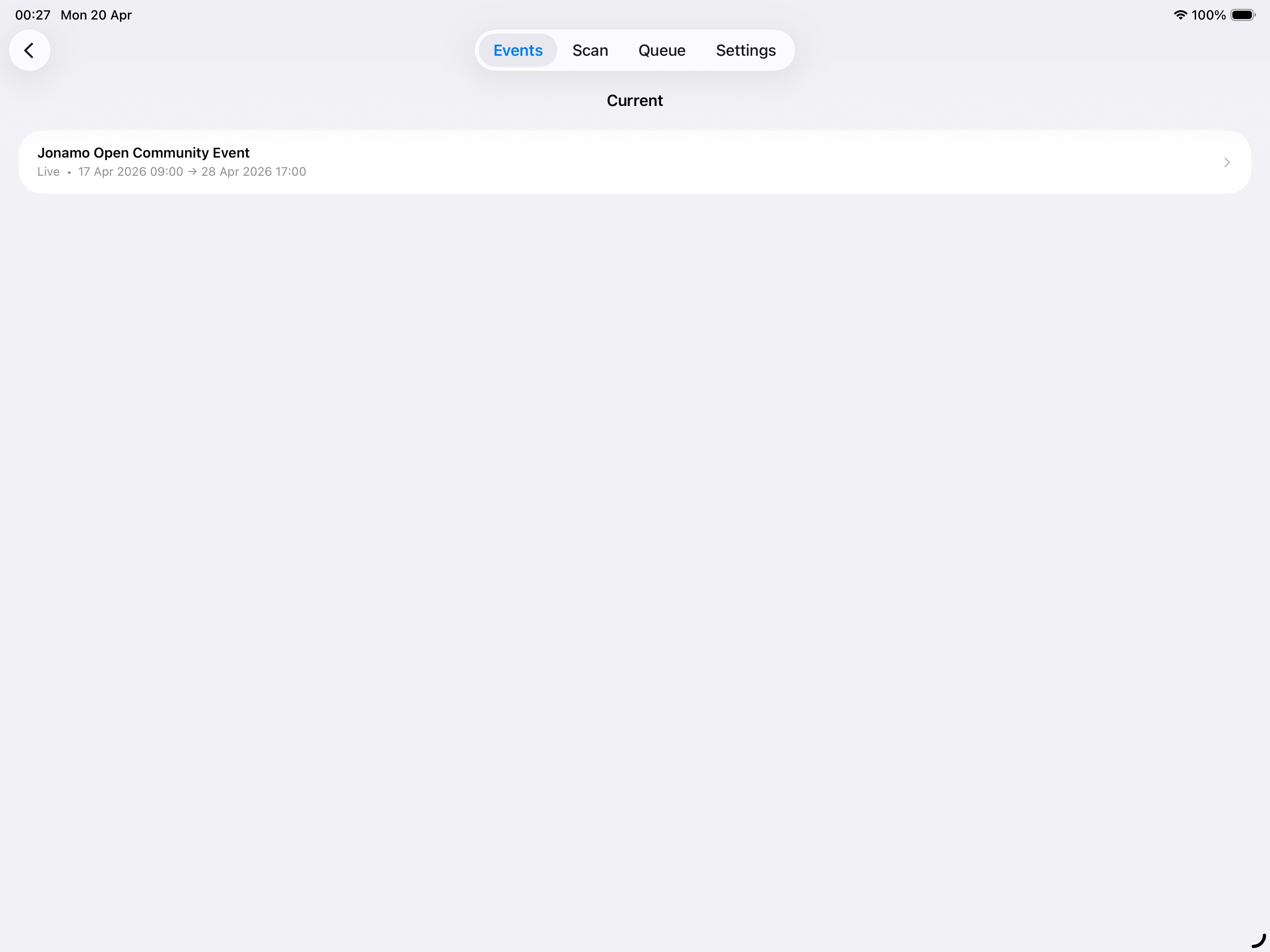
Task: Click the battery icon in status bar
Action: [x=1243, y=15]
